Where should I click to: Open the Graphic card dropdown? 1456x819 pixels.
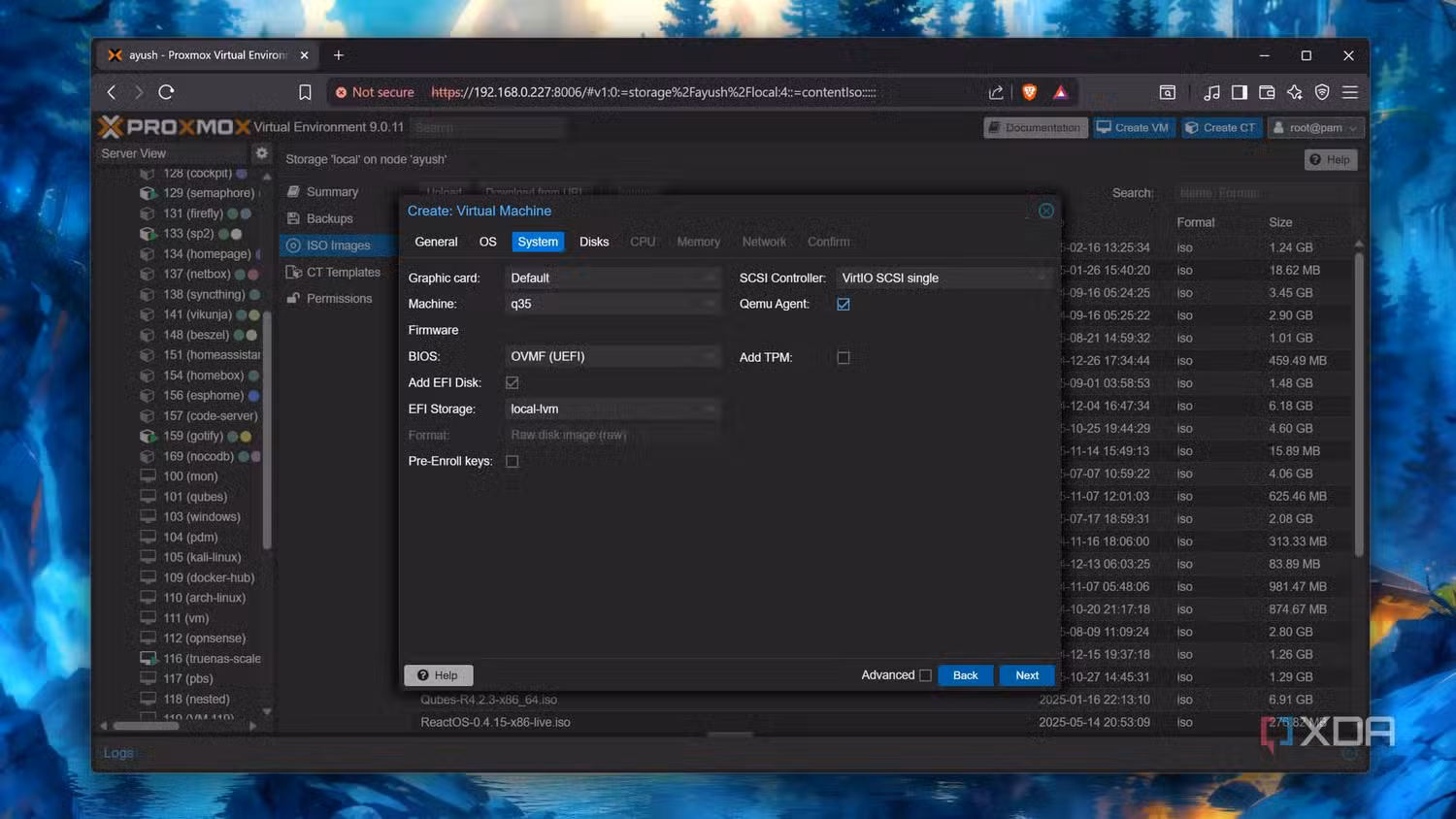point(613,278)
